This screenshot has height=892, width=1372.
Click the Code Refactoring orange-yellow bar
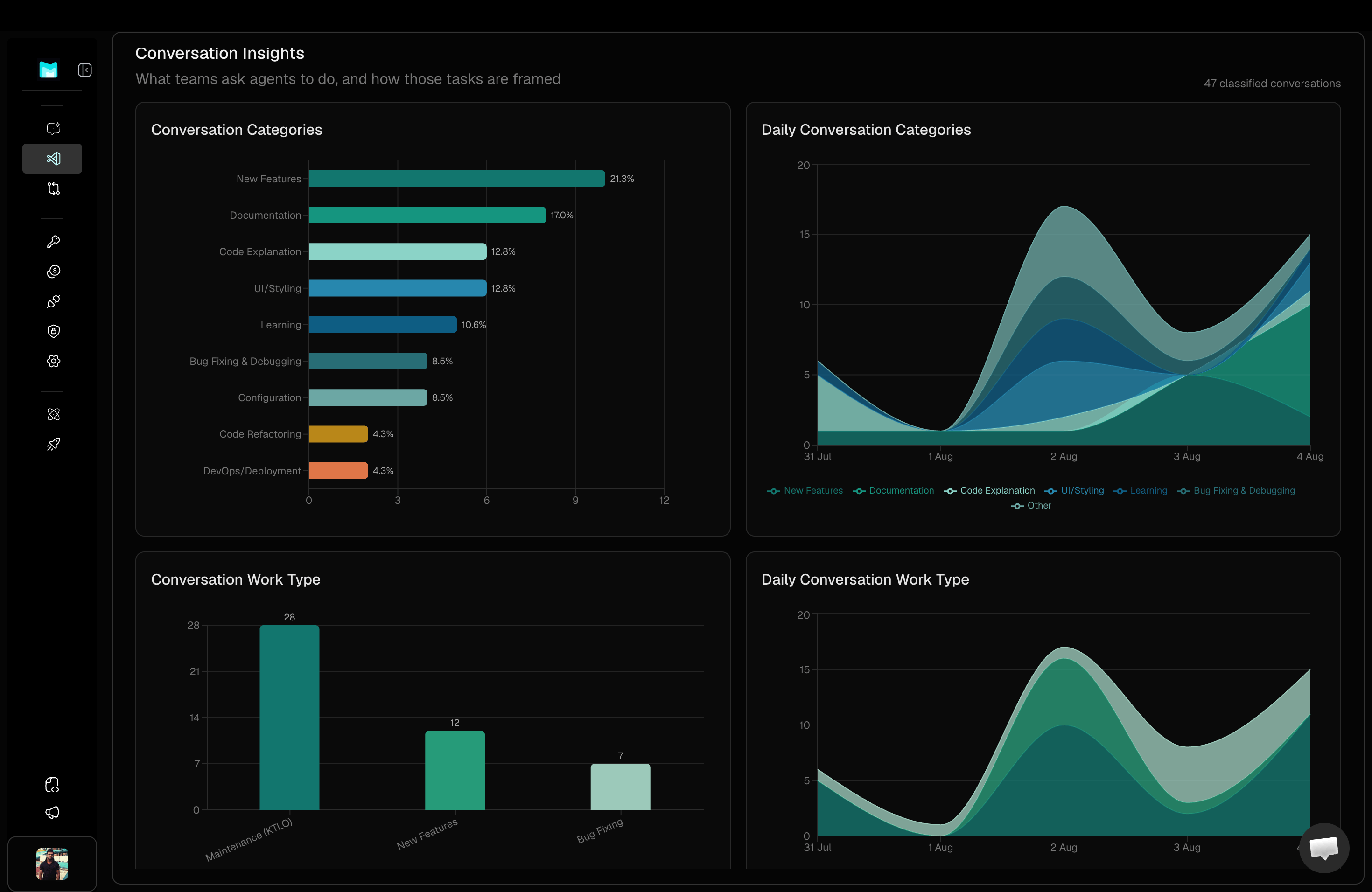coord(338,434)
